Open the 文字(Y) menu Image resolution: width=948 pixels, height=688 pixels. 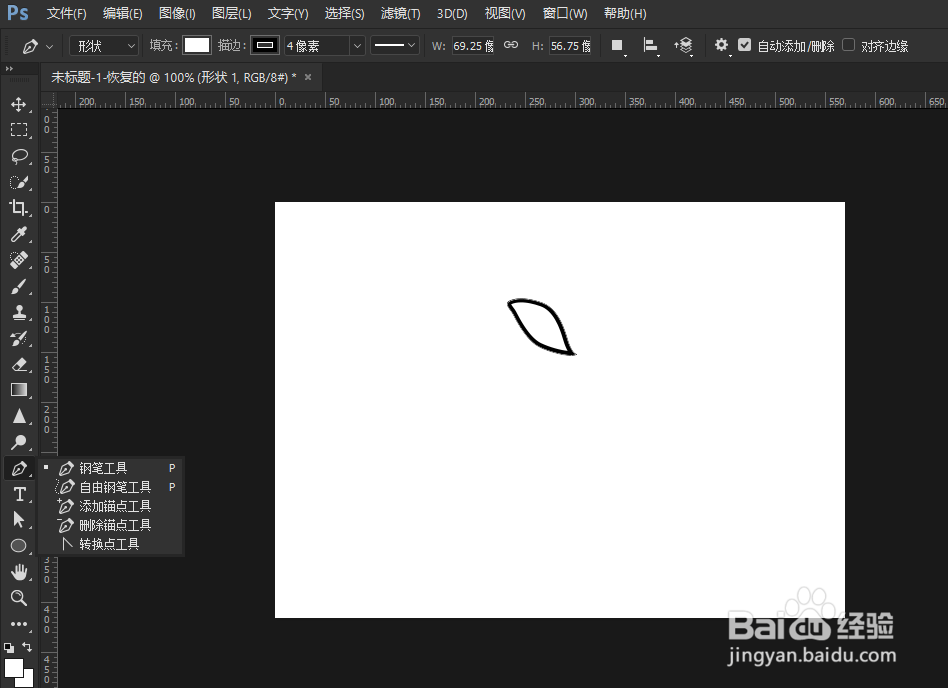tap(288, 13)
